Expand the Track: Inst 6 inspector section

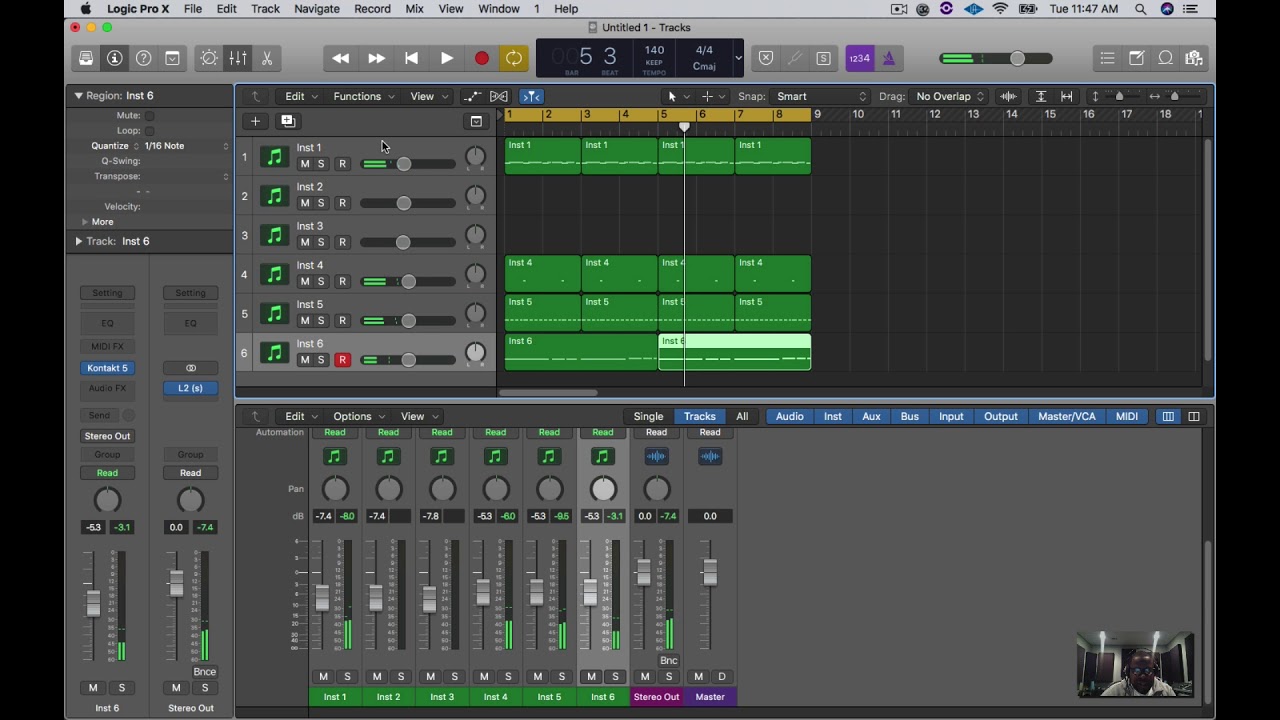pos(79,241)
